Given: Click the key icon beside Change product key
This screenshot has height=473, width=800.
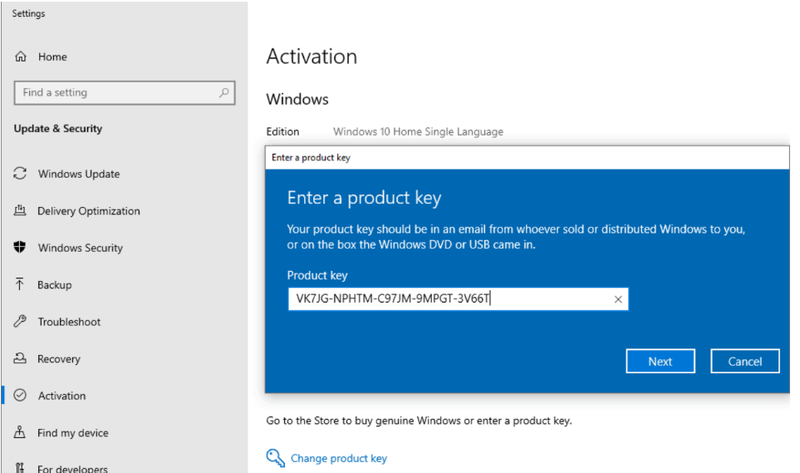Looking at the screenshot, I should (x=276, y=458).
